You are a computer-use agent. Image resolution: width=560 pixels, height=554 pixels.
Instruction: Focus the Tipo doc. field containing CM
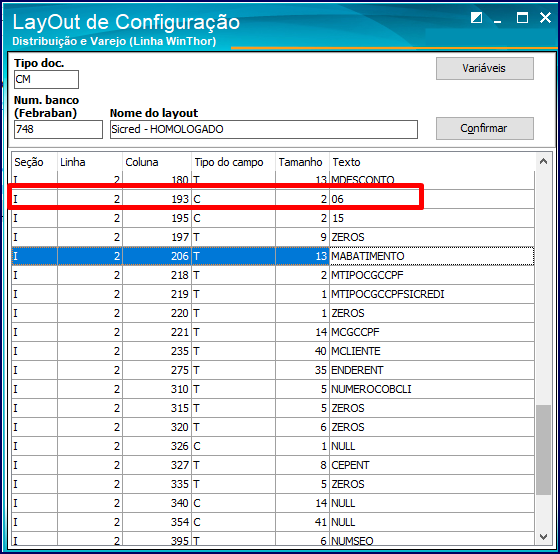coord(46,79)
